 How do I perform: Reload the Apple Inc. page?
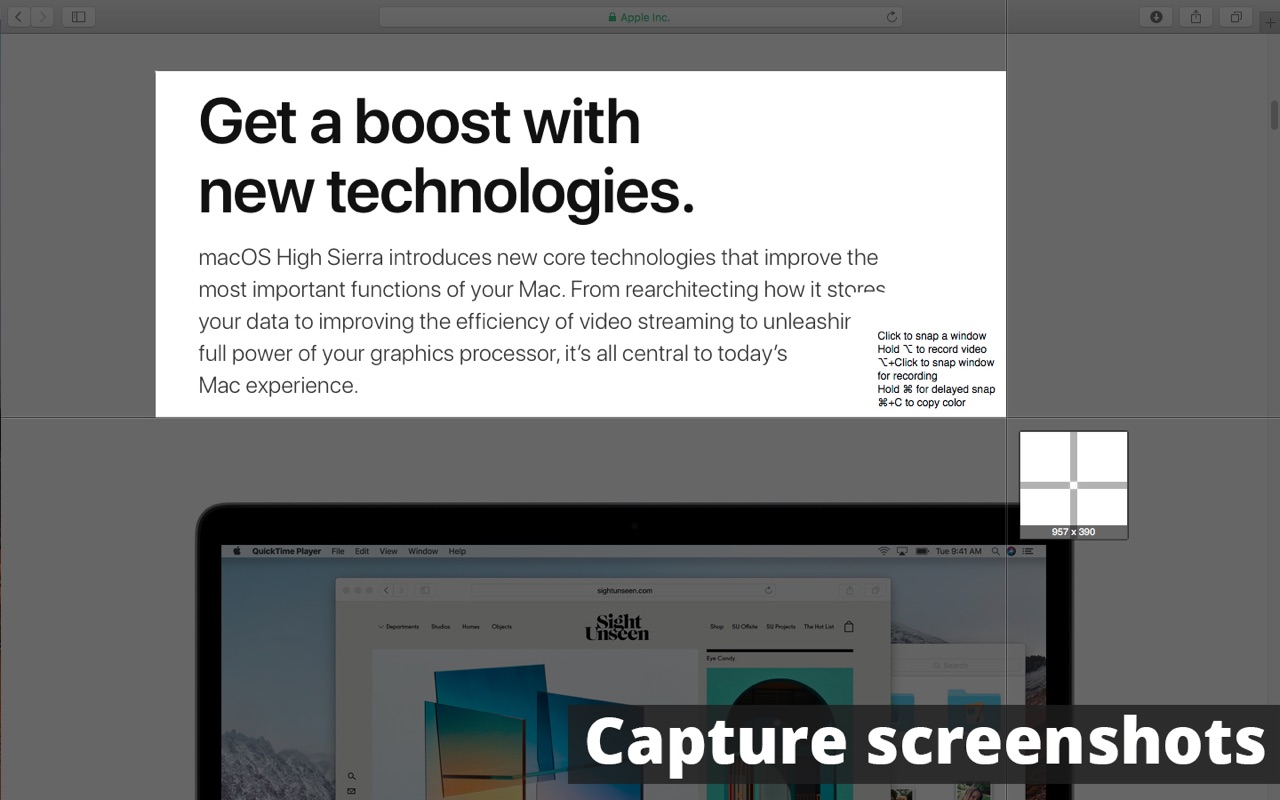(892, 17)
